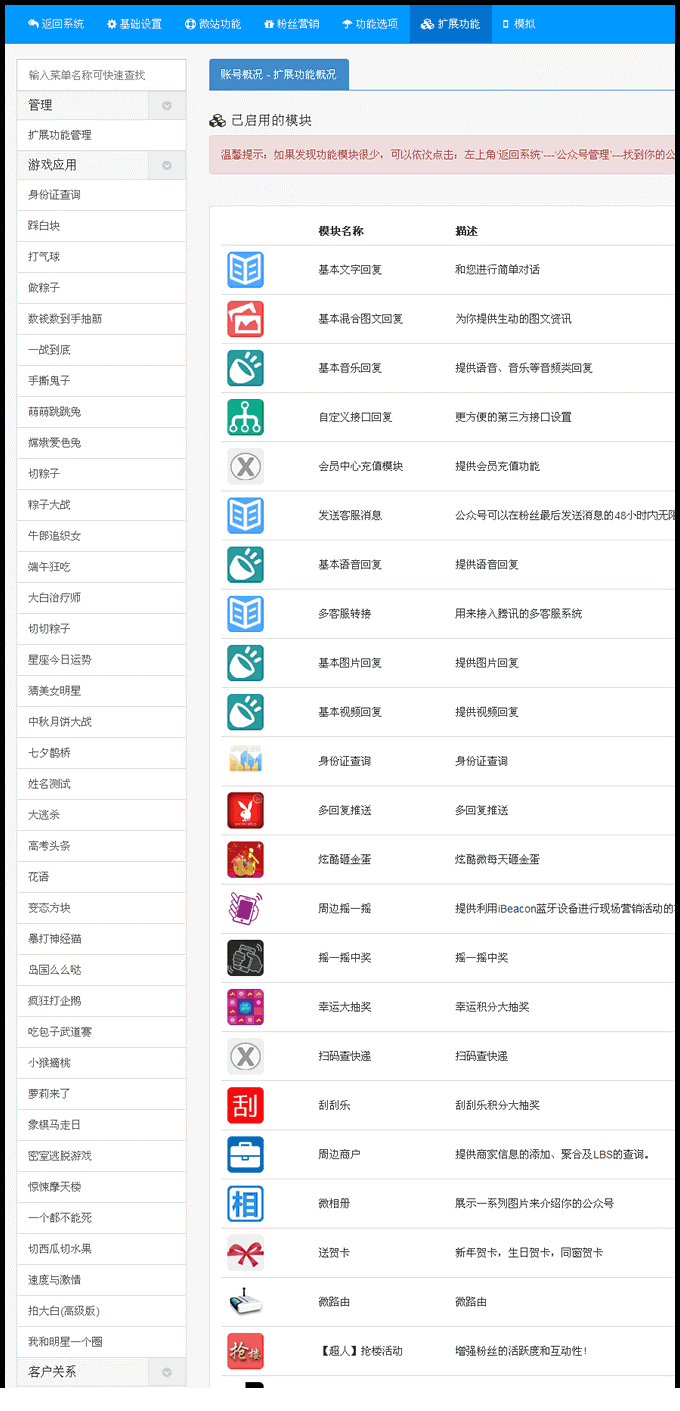Viewport: 680px width, 1411px height.
Task: Click the 摇一摇中奖 shaking hand icon
Action: point(245,957)
